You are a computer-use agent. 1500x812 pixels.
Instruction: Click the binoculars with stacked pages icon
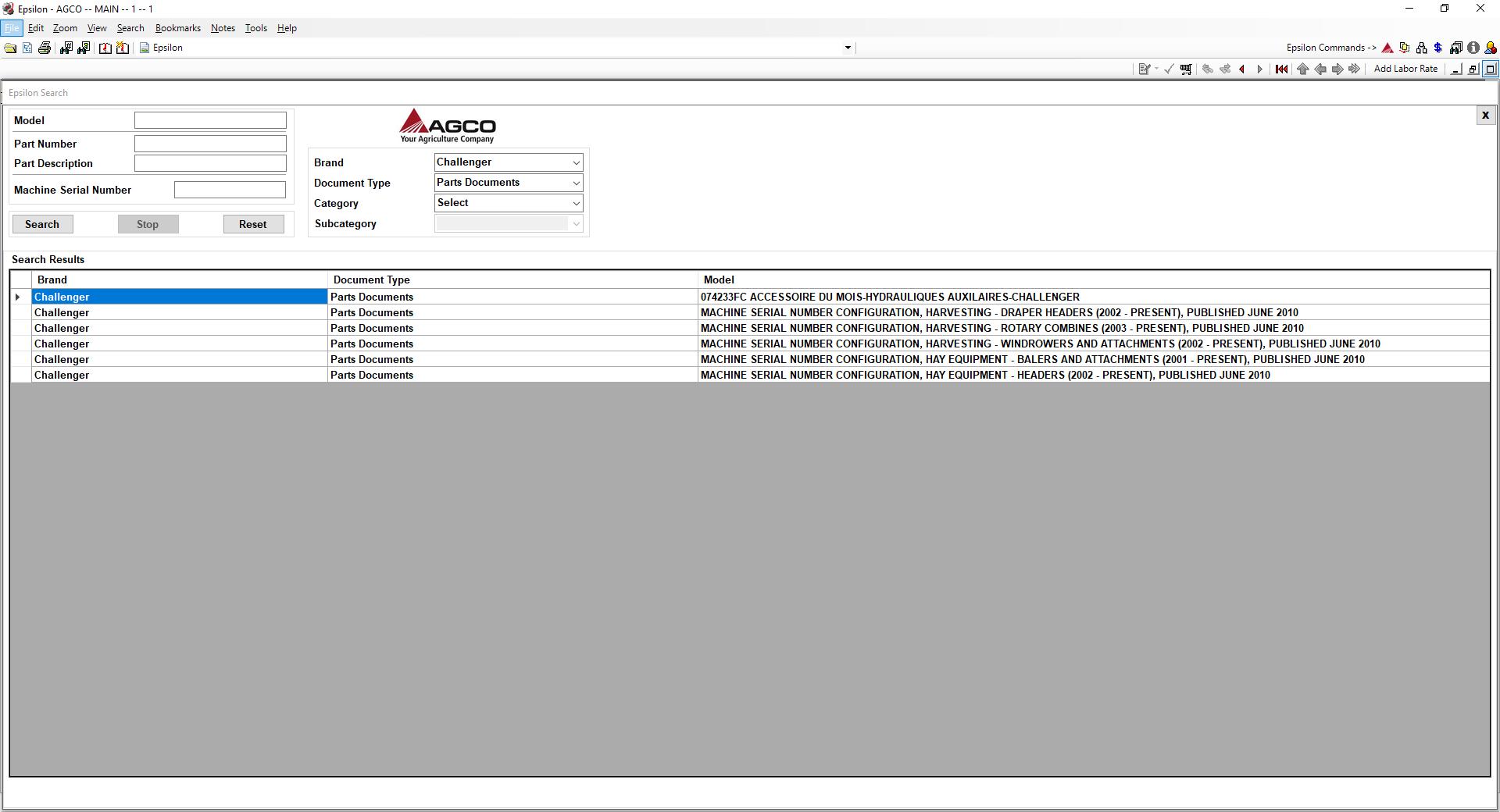tap(1455, 48)
